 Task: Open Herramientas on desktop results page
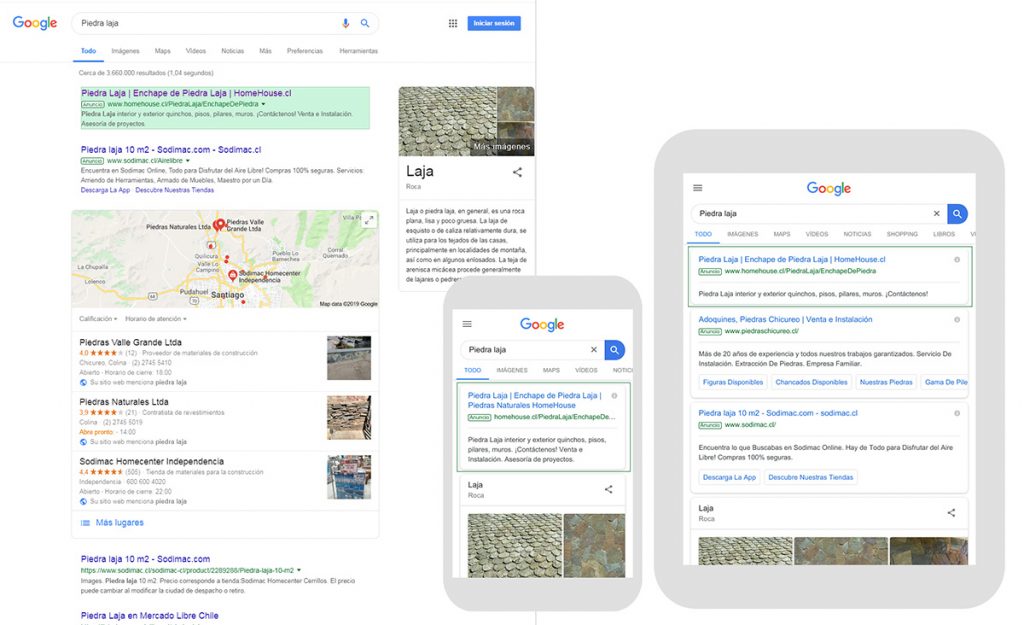click(x=359, y=51)
